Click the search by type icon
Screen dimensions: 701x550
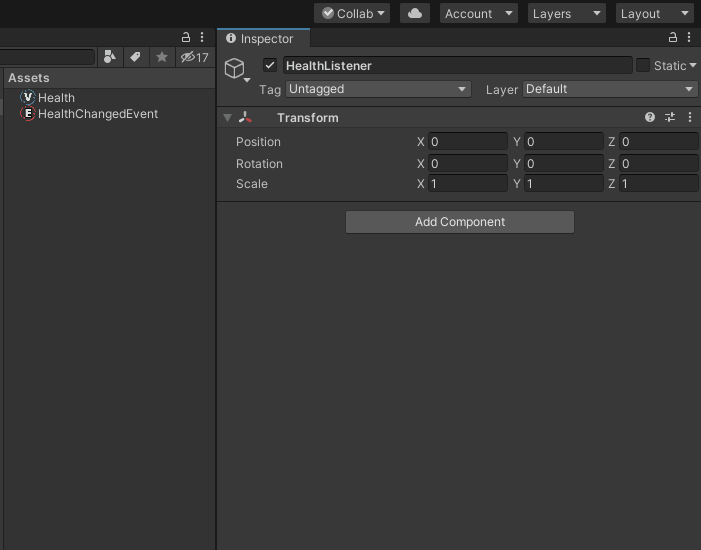[110, 57]
